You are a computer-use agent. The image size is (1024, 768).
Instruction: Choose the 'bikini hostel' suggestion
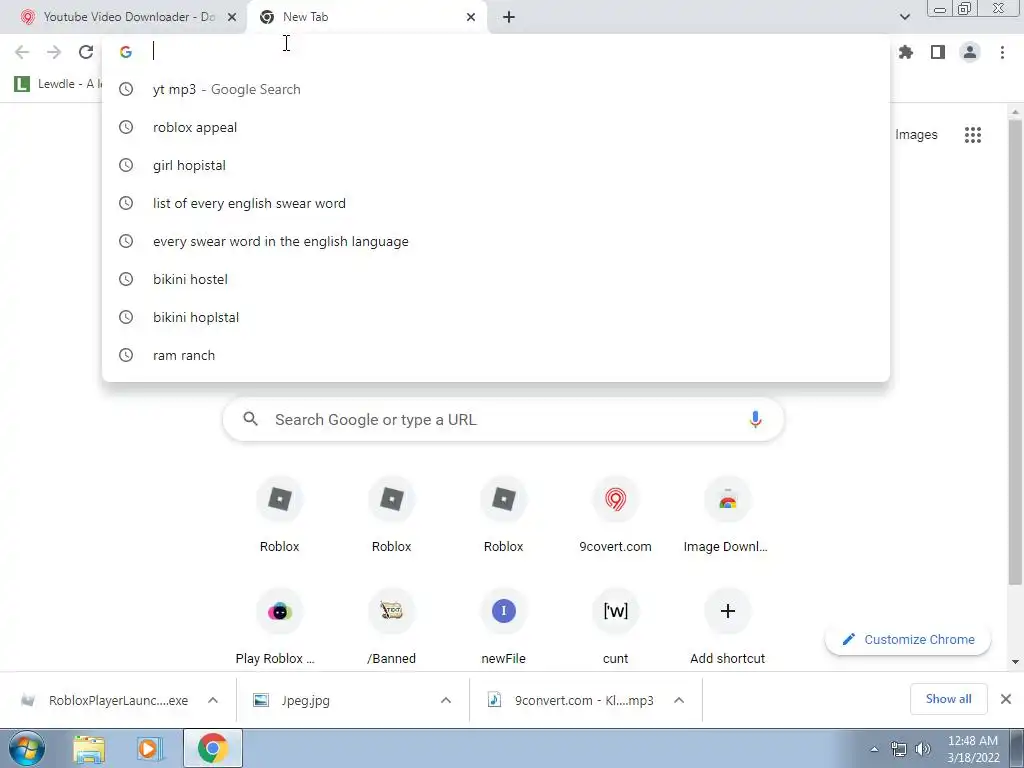(x=496, y=279)
